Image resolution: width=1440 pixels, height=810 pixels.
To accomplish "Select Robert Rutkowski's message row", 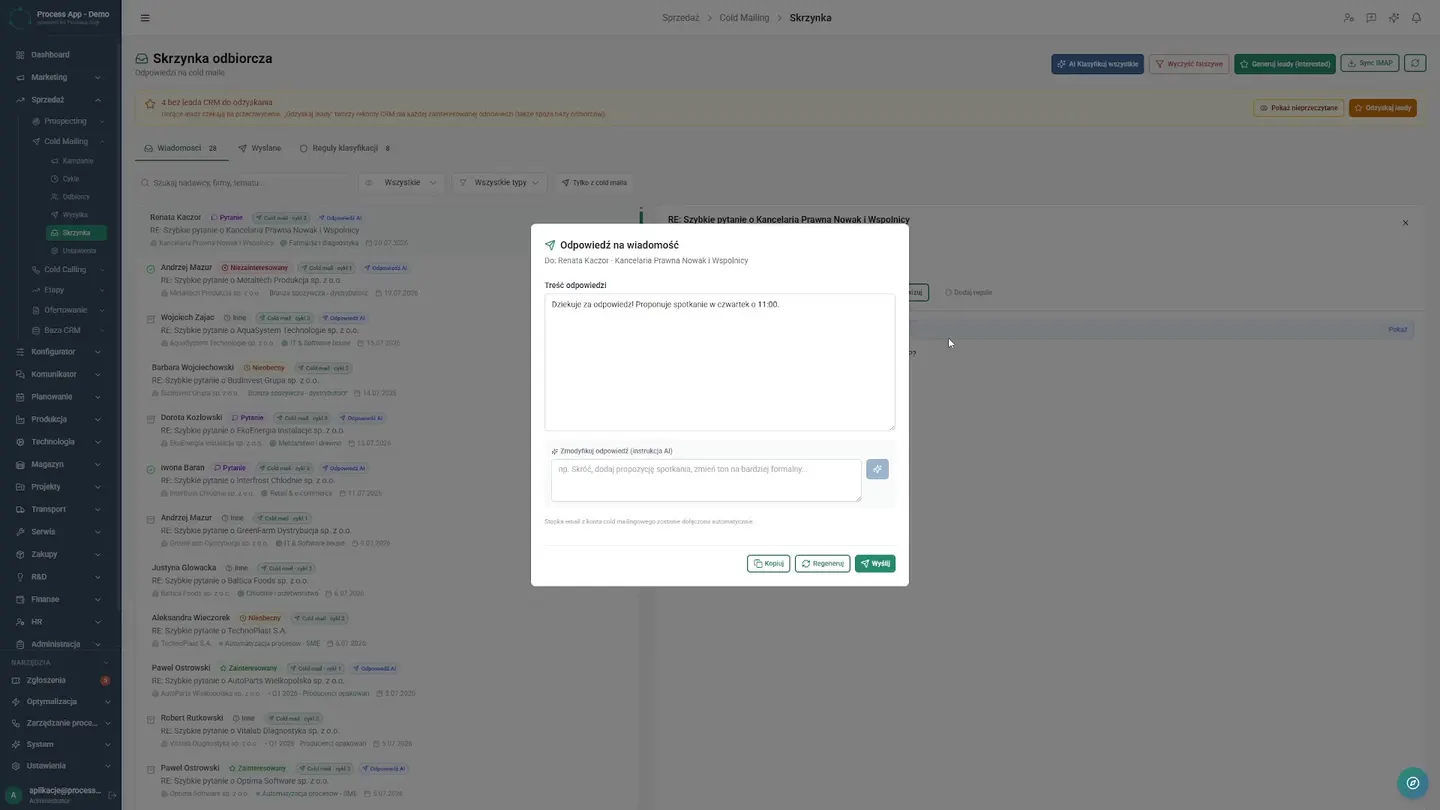I will click(388, 730).
